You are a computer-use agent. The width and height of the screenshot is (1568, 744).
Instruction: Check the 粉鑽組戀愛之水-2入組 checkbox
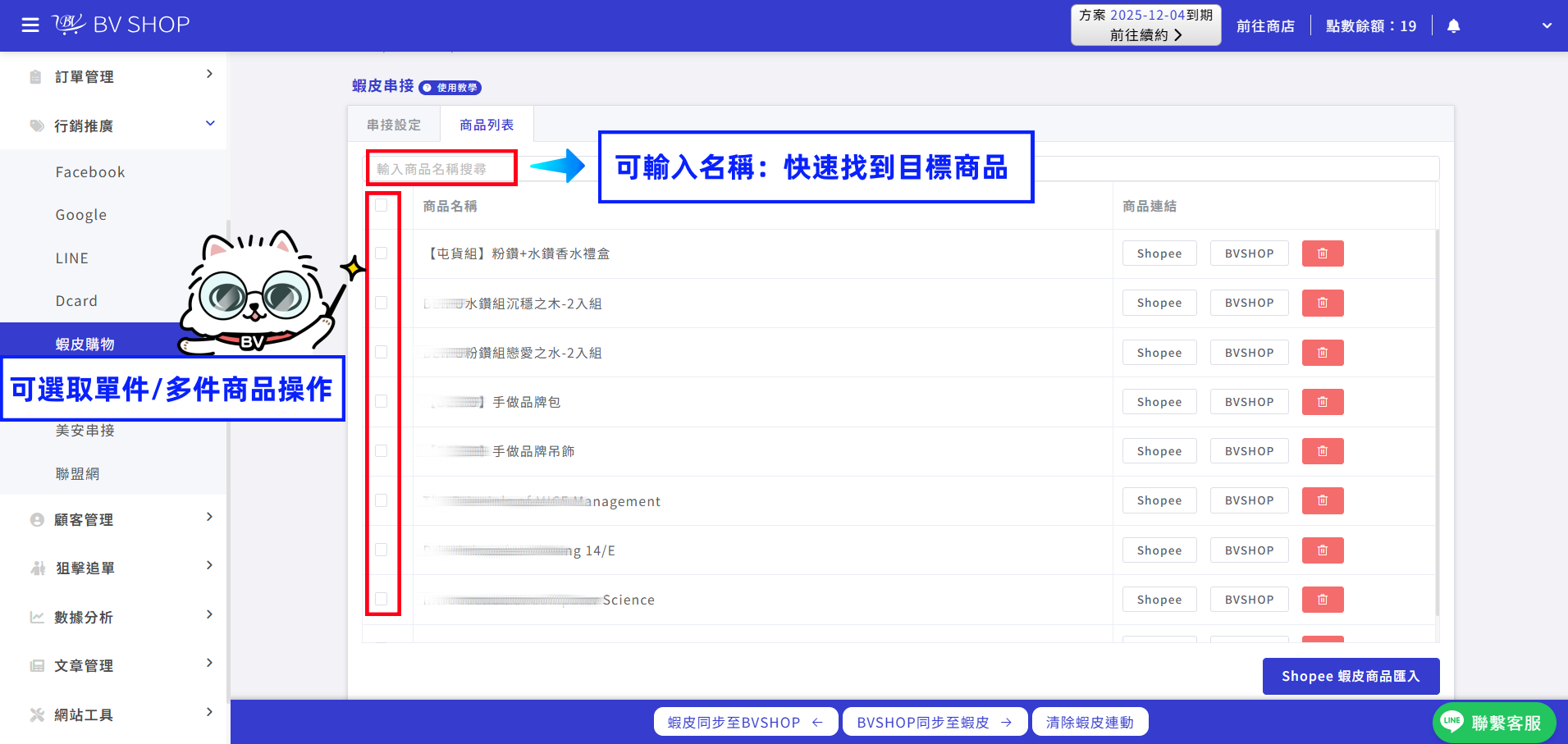pyautogui.click(x=382, y=352)
